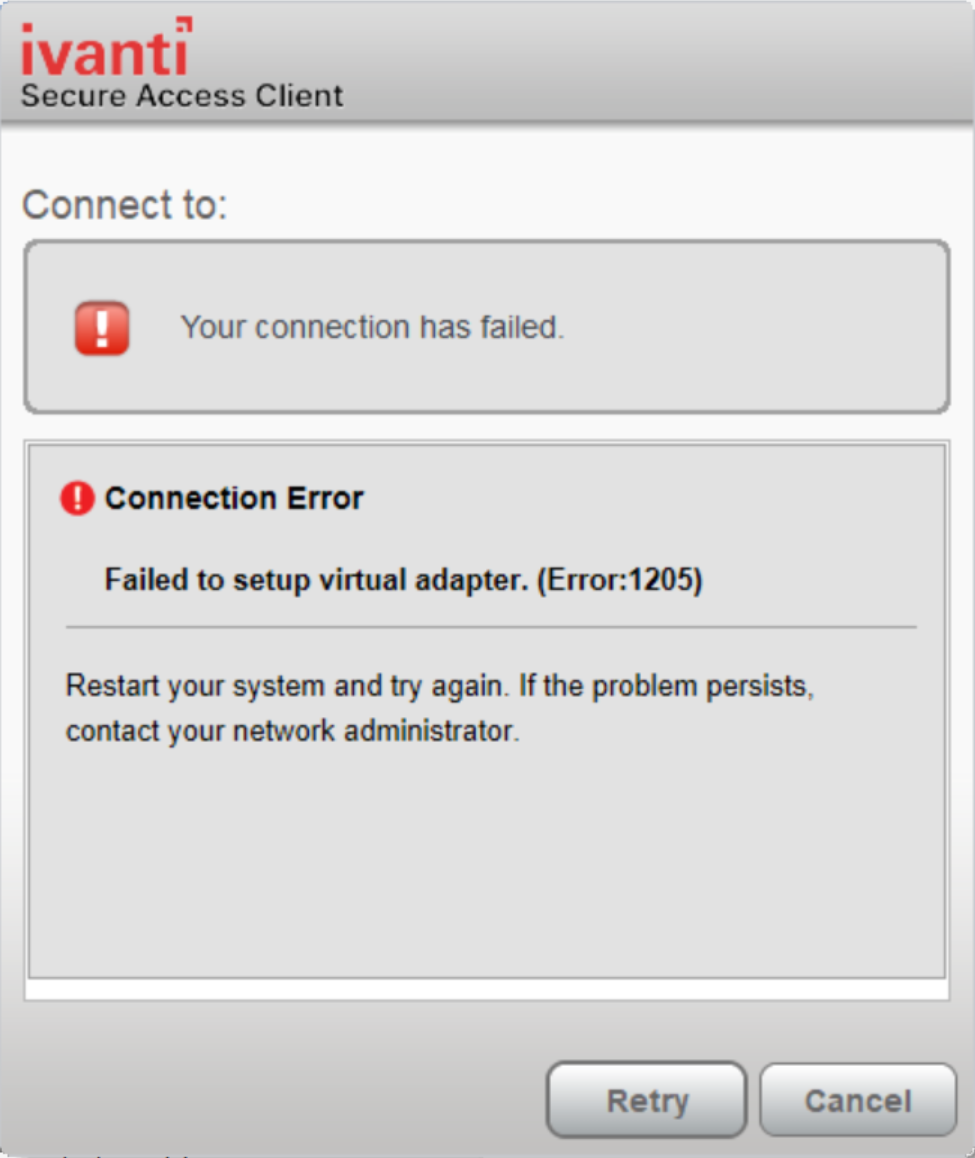Click the Secure Access Client title text

point(182,96)
